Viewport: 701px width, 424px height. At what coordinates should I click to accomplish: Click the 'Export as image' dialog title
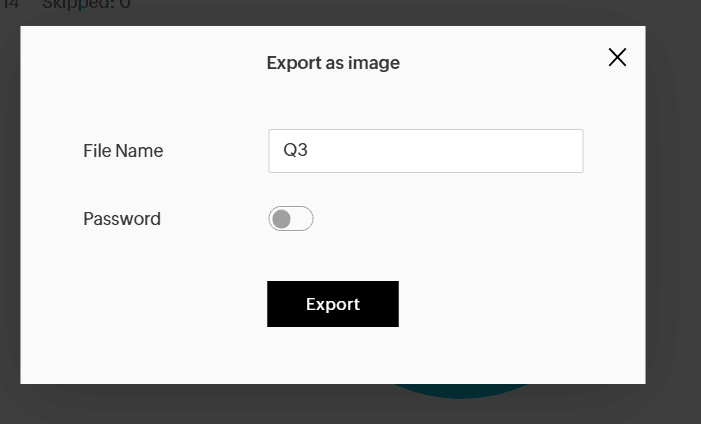click(x=333, y=63)
